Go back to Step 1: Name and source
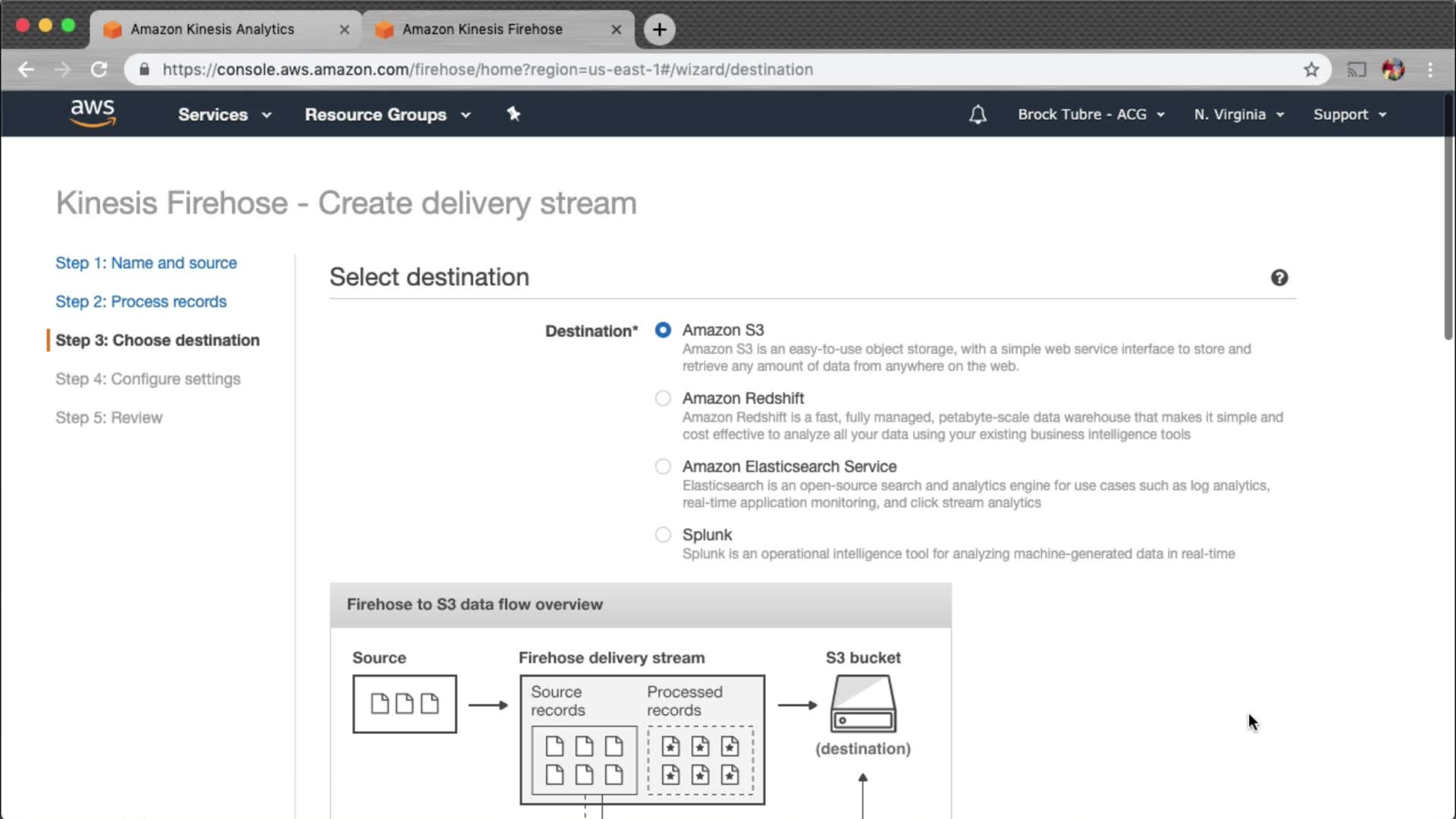 [x=146, y=263]
